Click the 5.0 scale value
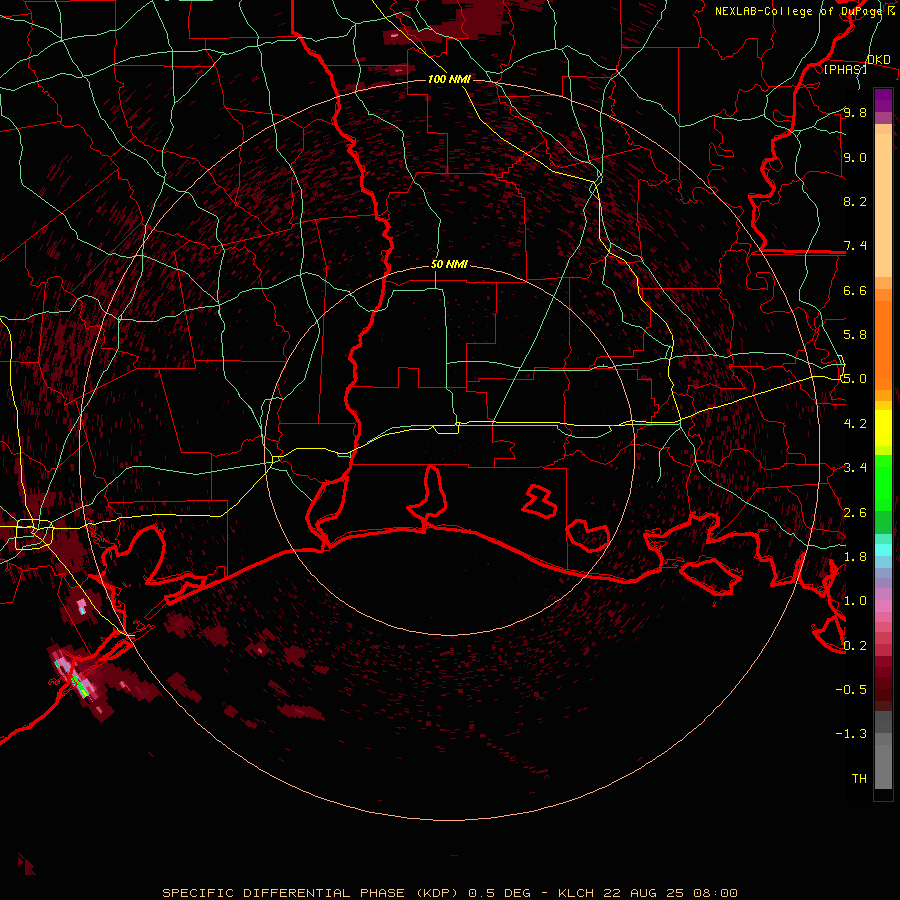900x900 pixels. point(855,379)
